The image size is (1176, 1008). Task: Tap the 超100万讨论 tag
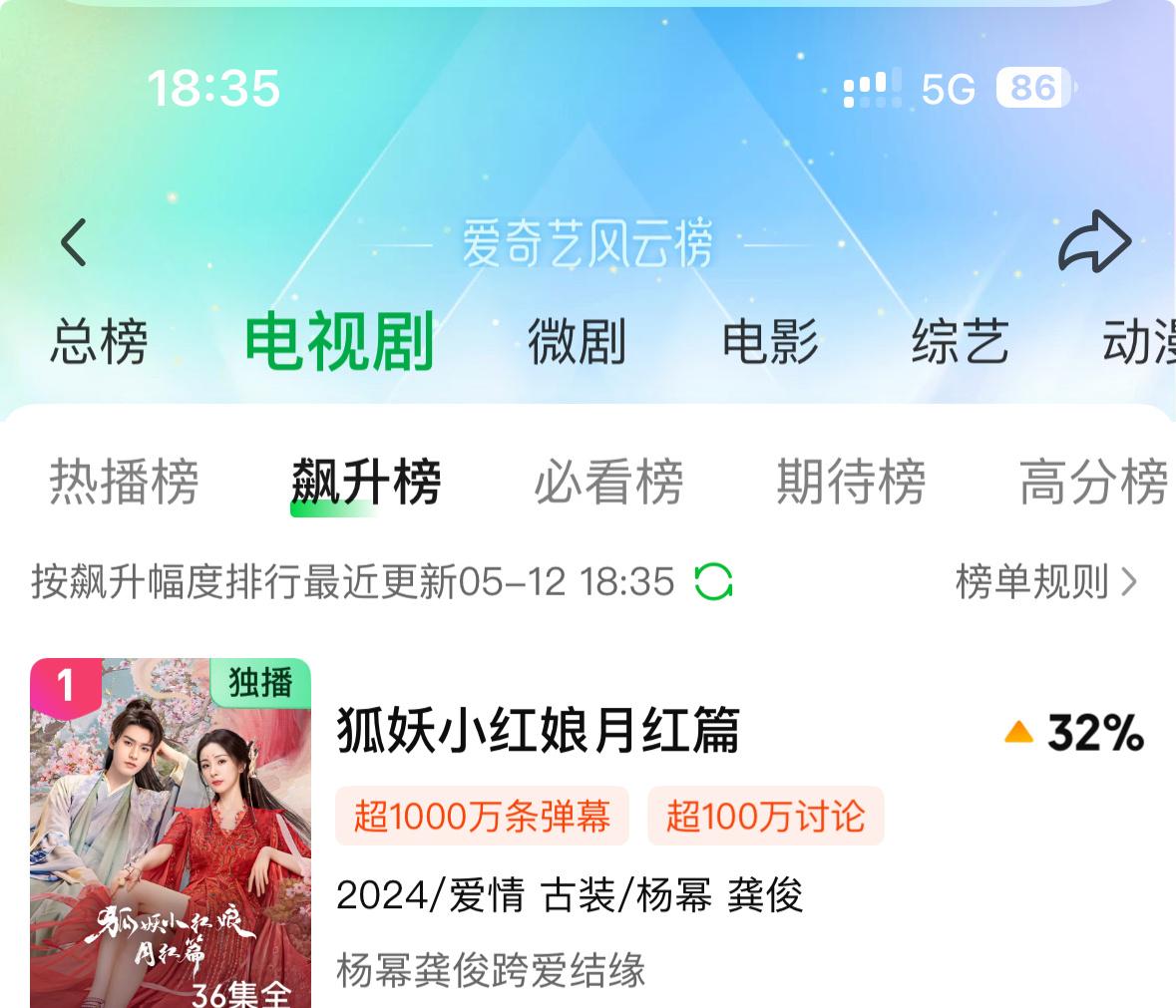tap(766, 817)
